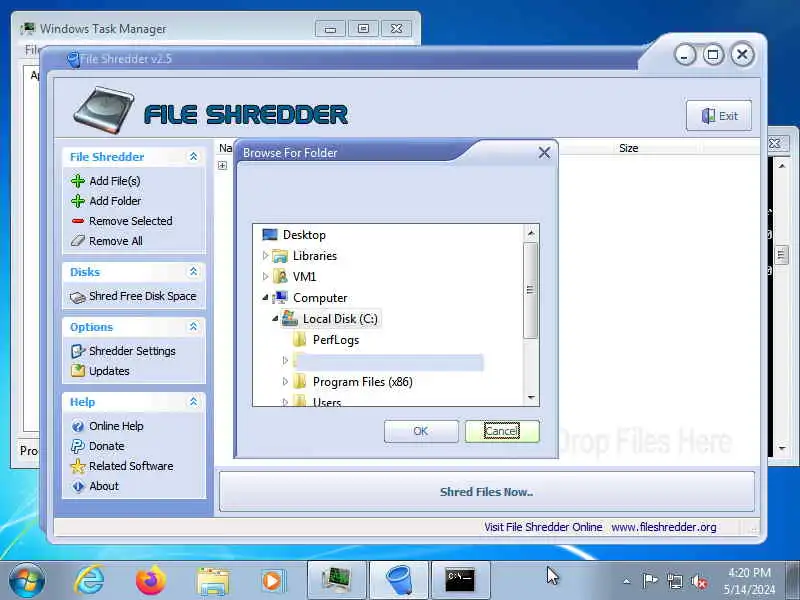Click the Shredder Settings icon

point(78,351)
